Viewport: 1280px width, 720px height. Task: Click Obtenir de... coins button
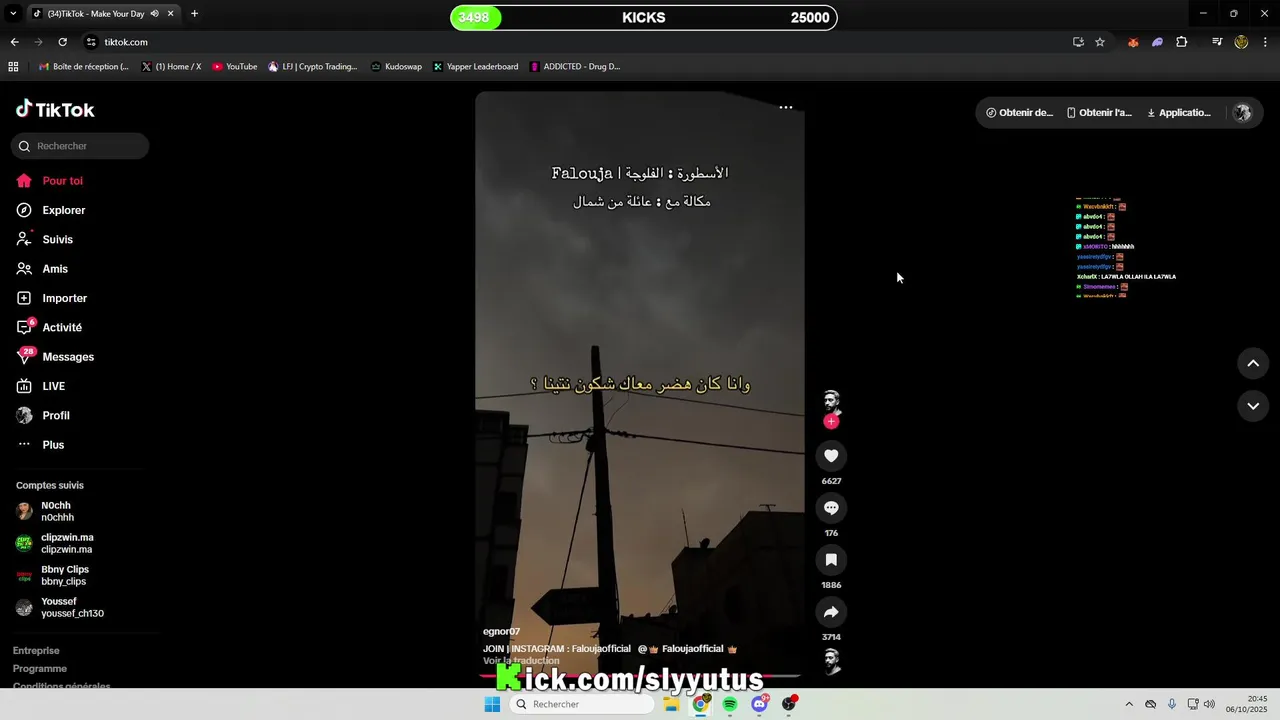[1019, 113]
